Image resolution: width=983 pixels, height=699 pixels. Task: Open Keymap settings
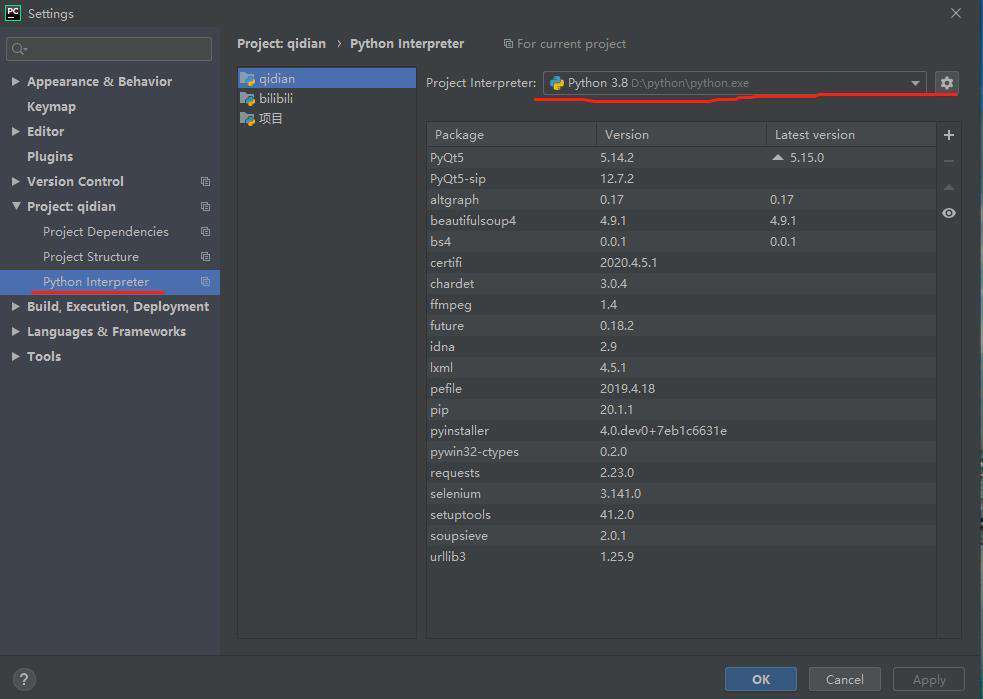pos(51,107)
